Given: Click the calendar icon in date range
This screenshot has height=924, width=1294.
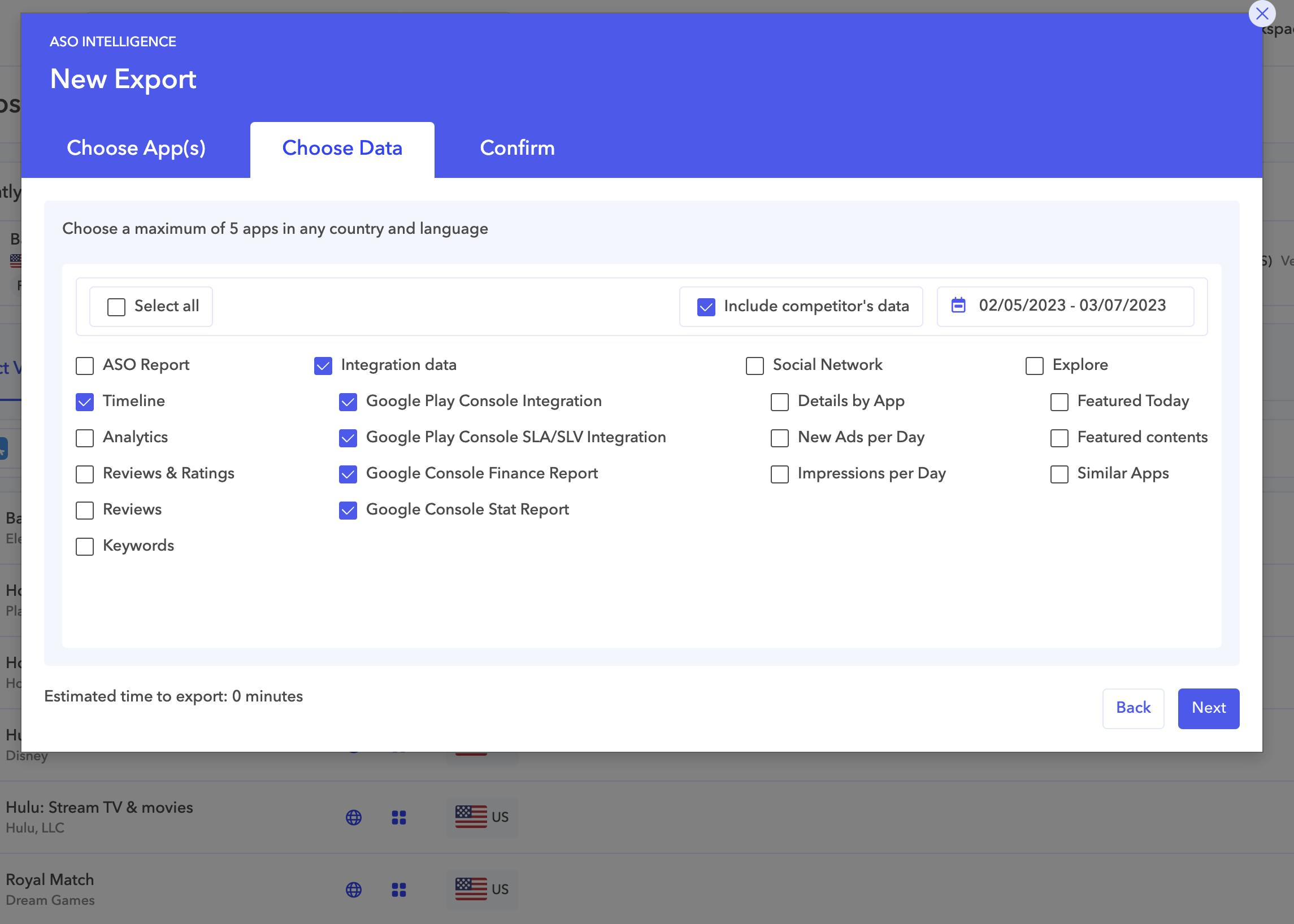Looking at the screenshot, I should [x=958, y=306].
